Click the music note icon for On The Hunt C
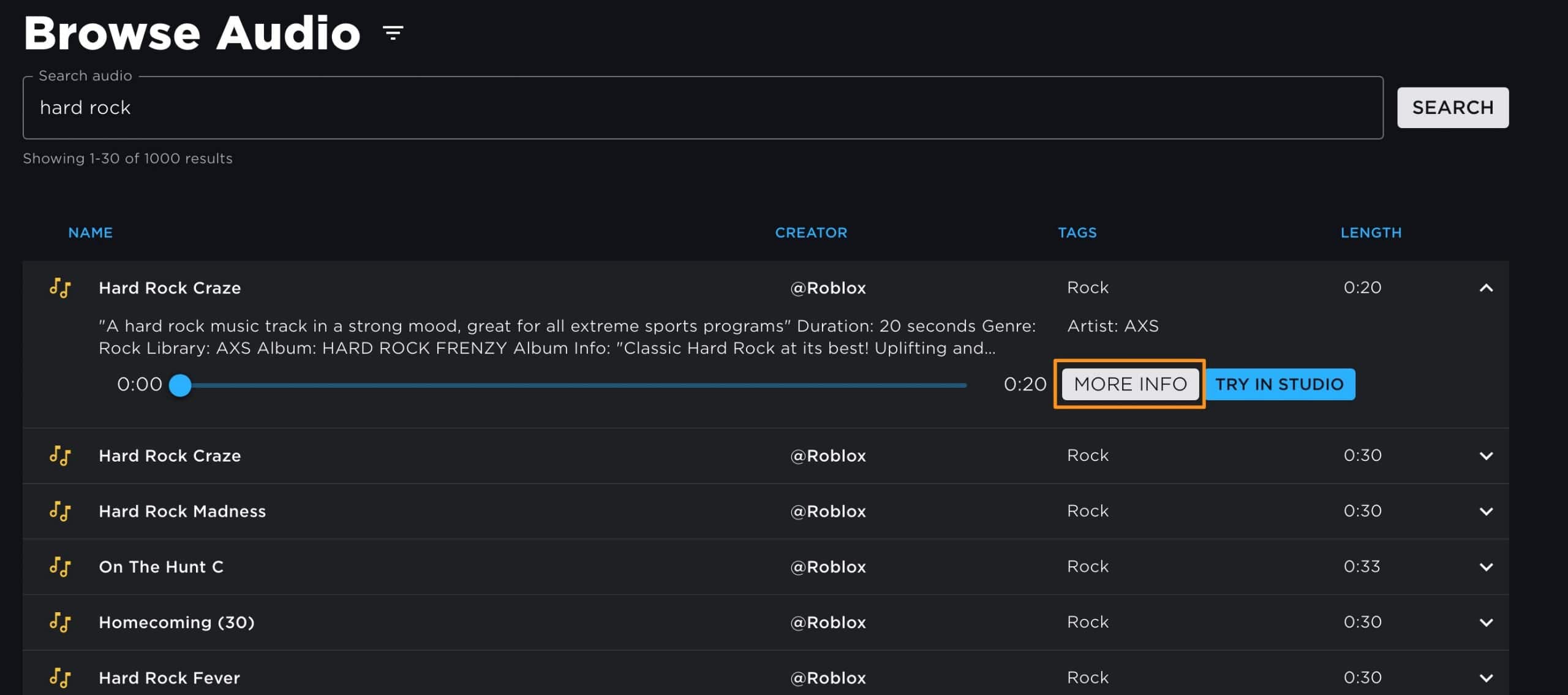Screen dimensions: 1568x695 tap(60, 567)
